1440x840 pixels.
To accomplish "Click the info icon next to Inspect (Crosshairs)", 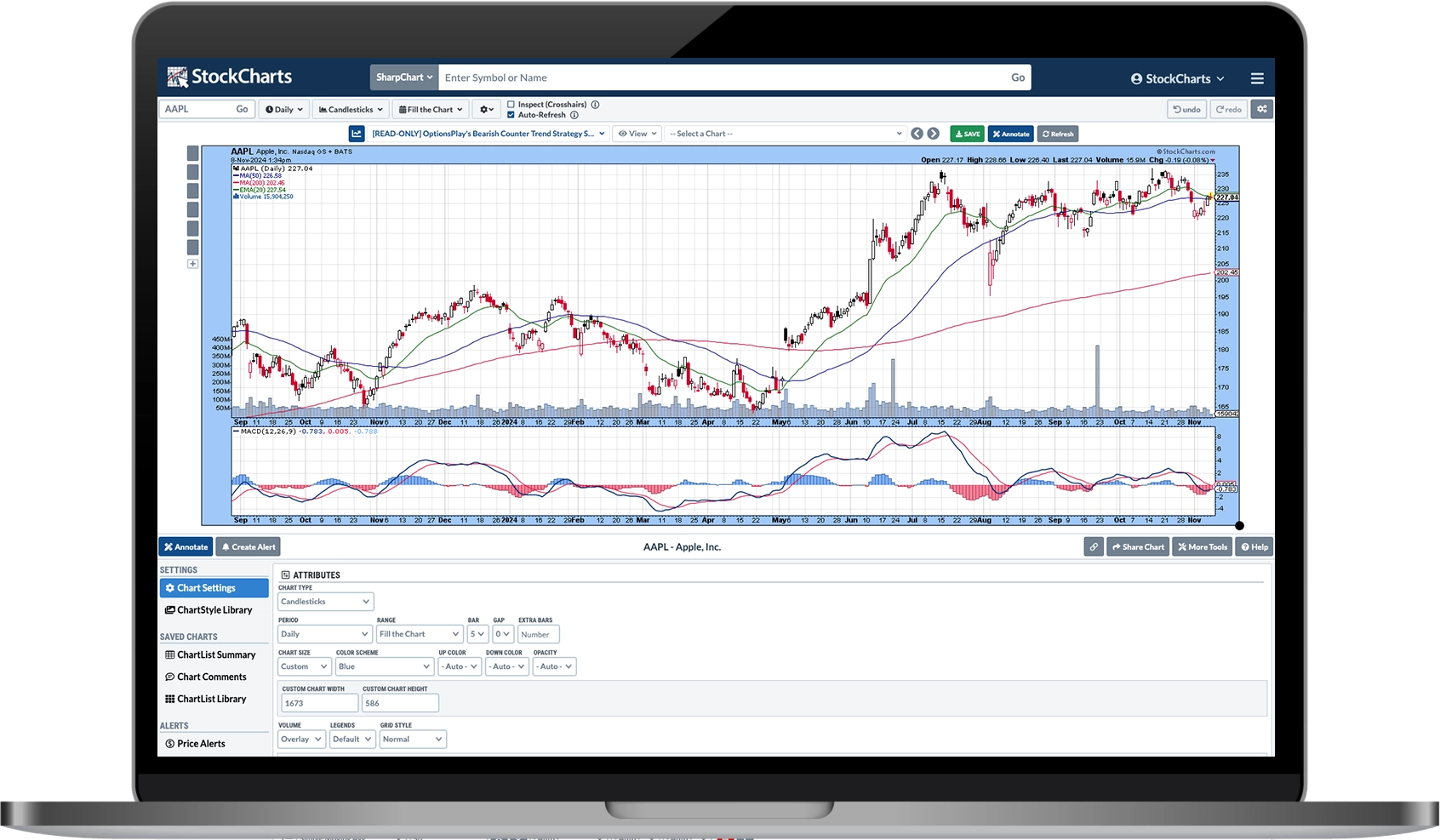I will (x=596, y=105).
